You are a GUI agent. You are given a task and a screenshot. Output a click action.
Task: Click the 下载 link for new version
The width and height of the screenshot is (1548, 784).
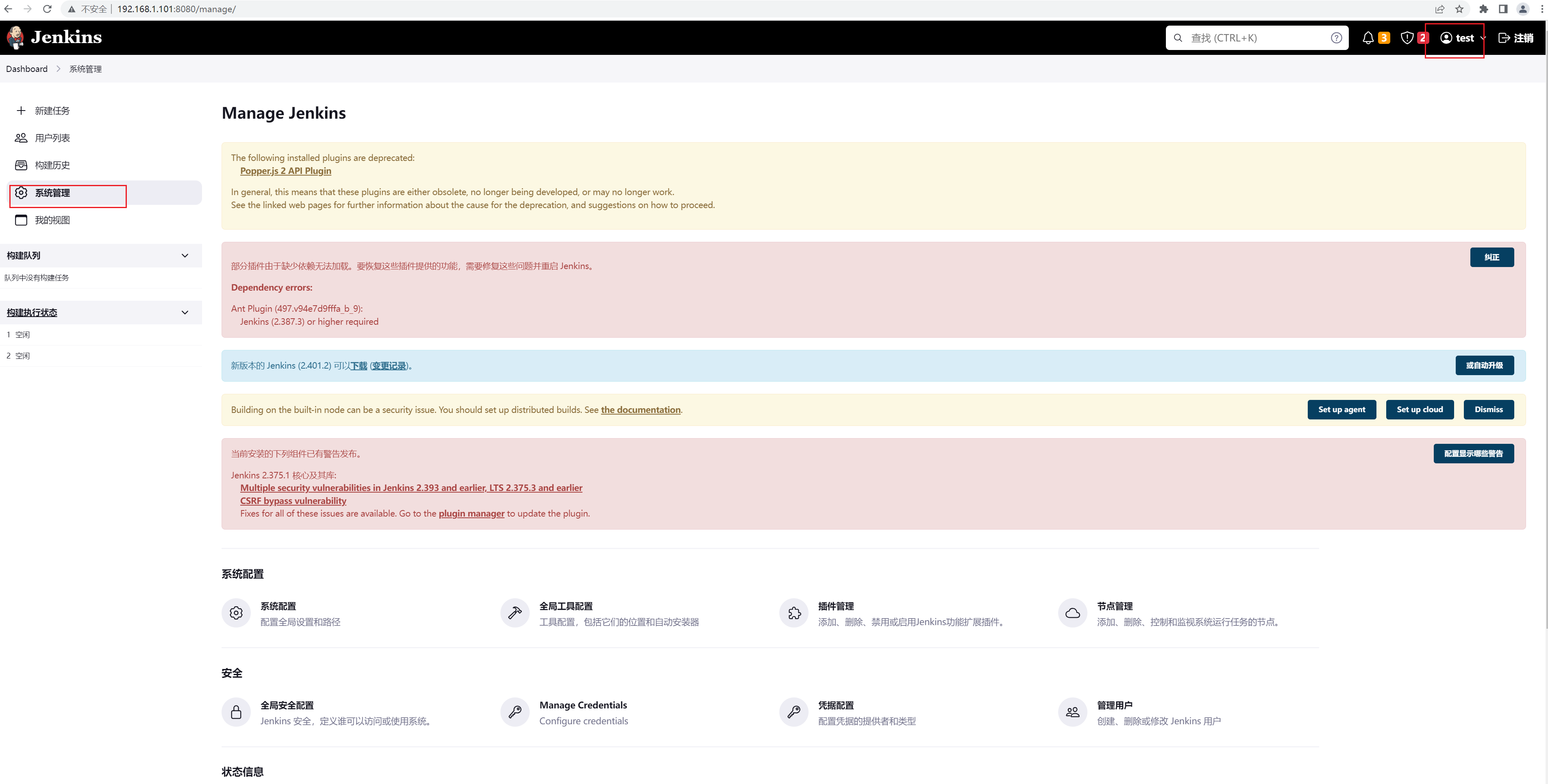(359, 366)
